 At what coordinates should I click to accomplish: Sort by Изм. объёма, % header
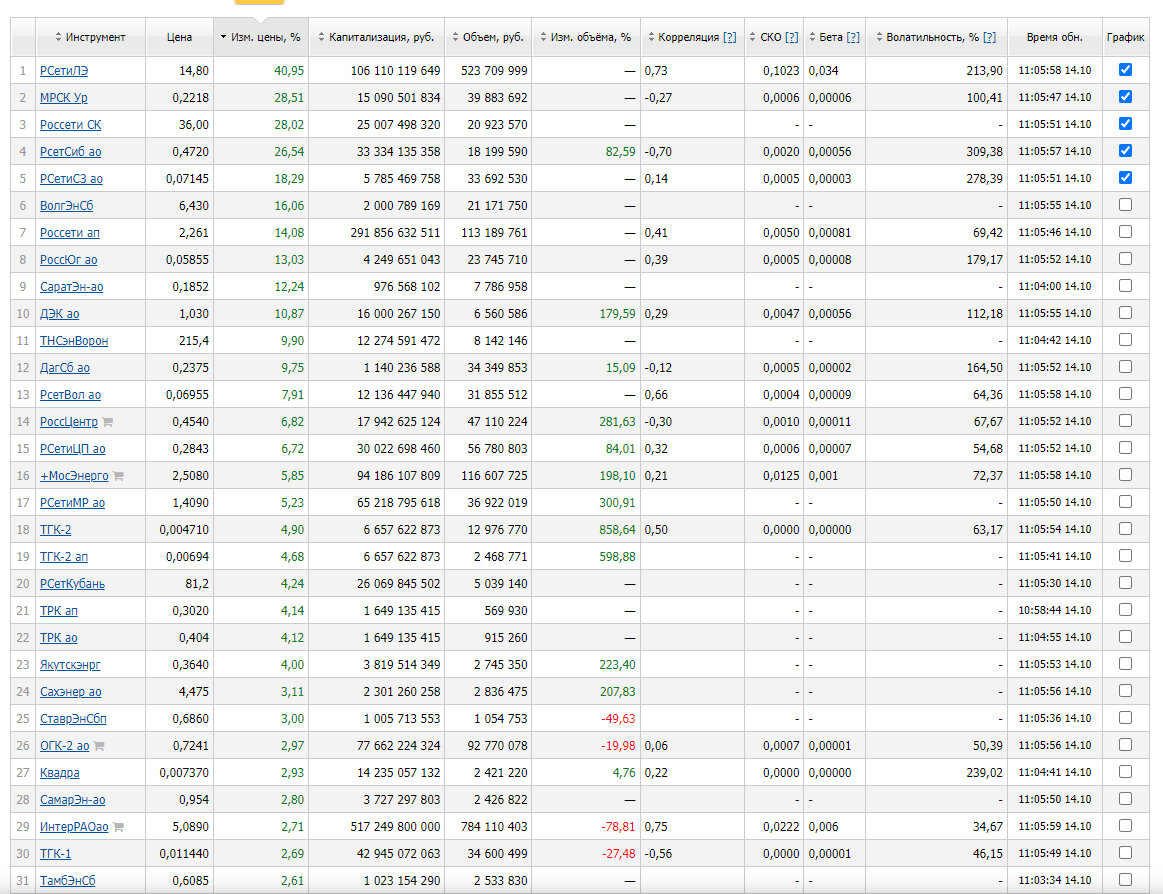(x=585, y=37)
